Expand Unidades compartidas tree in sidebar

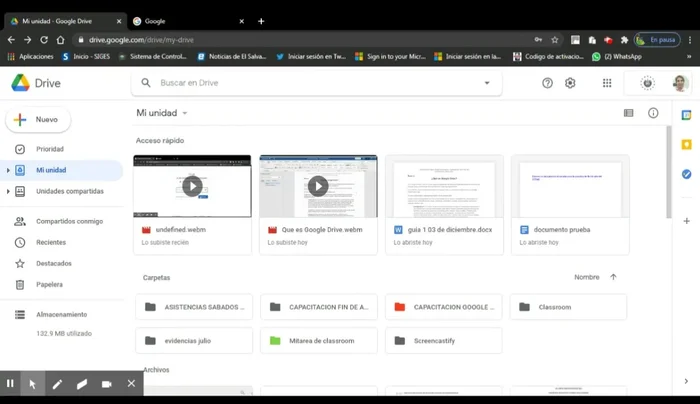pos(8,191)
